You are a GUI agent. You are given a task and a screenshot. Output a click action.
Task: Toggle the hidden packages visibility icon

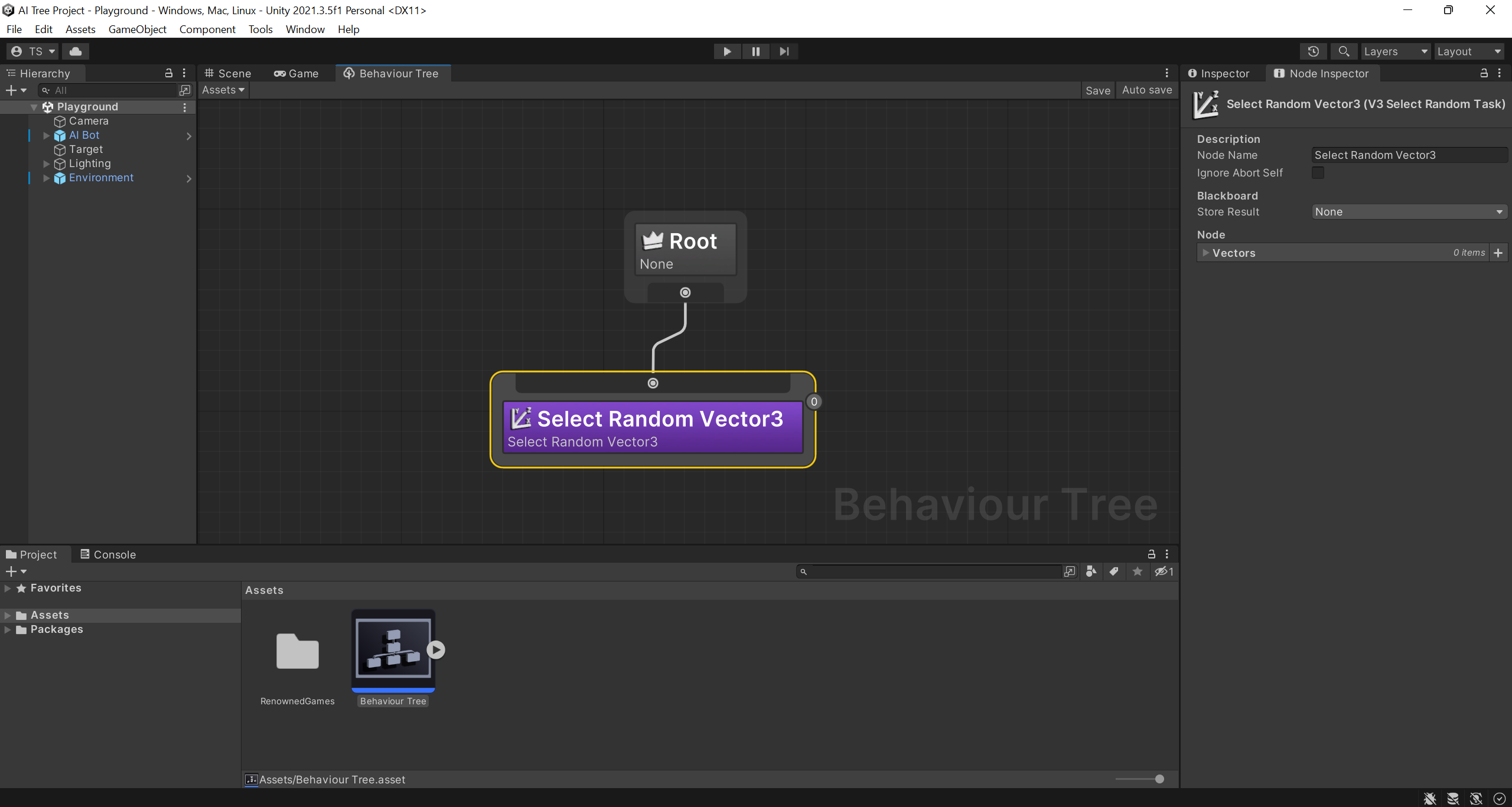pyautogui.click(x=1164, y=571)
